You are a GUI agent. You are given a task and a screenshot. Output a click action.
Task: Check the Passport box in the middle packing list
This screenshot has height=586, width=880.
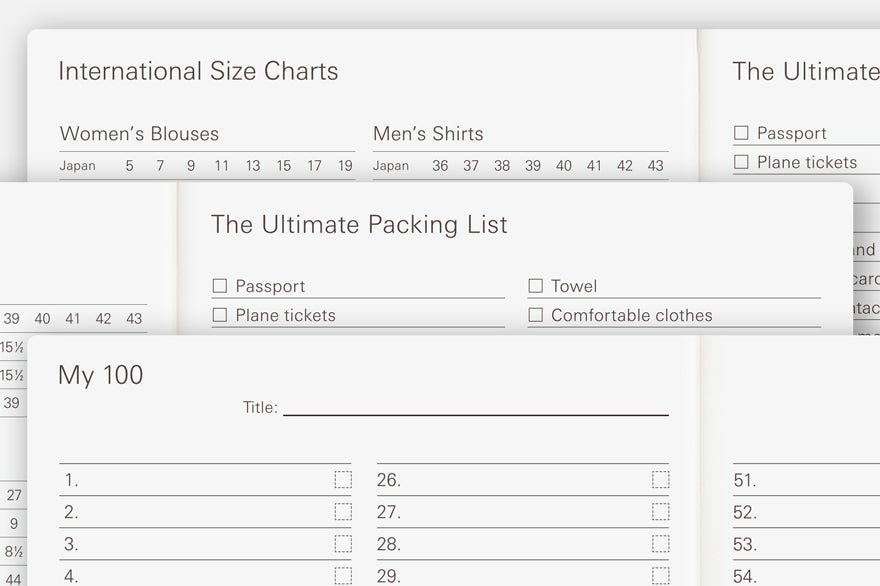pos(220,286)
